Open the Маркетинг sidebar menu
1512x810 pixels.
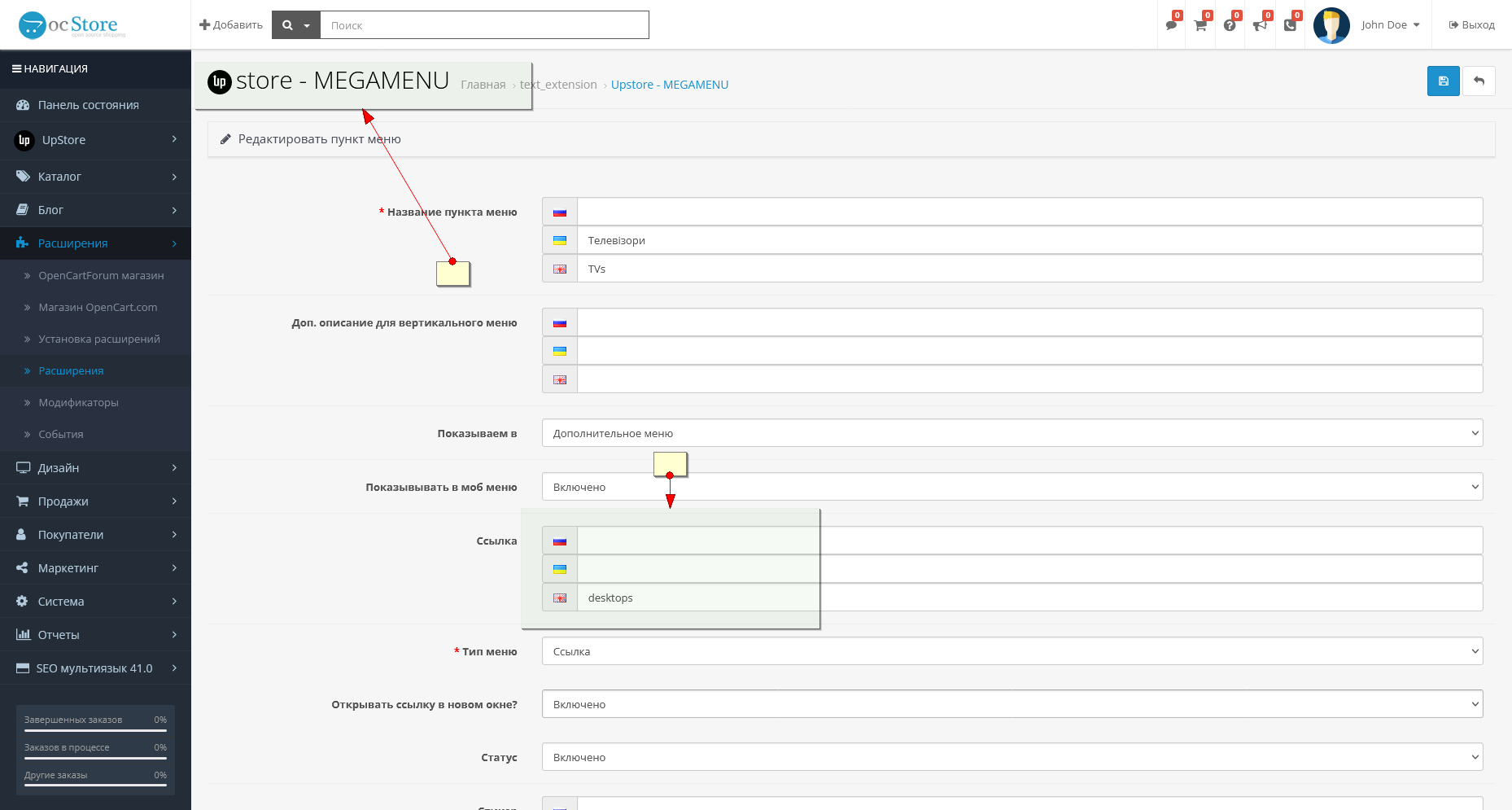(95, 568)
